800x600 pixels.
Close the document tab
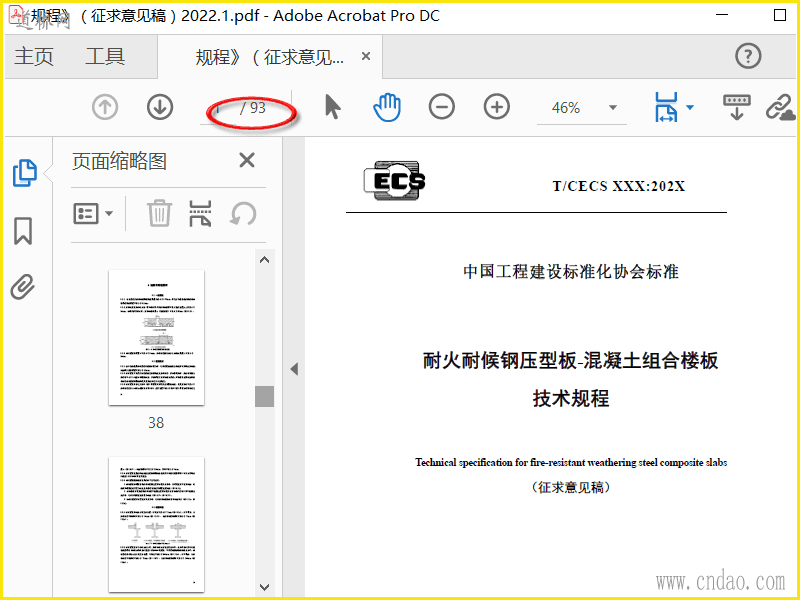(x=366, y=56)
